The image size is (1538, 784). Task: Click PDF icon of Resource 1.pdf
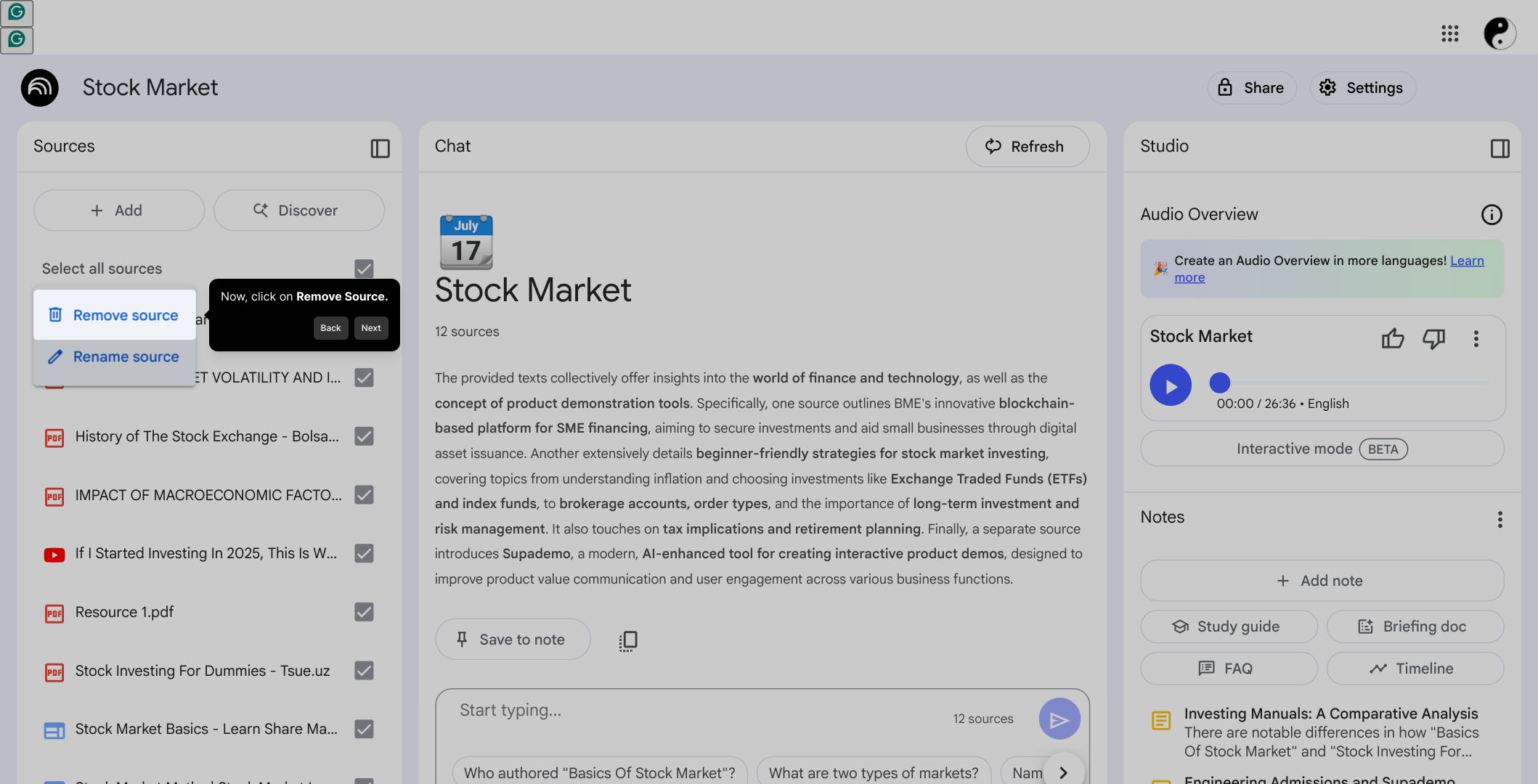(x=54, y=613)
